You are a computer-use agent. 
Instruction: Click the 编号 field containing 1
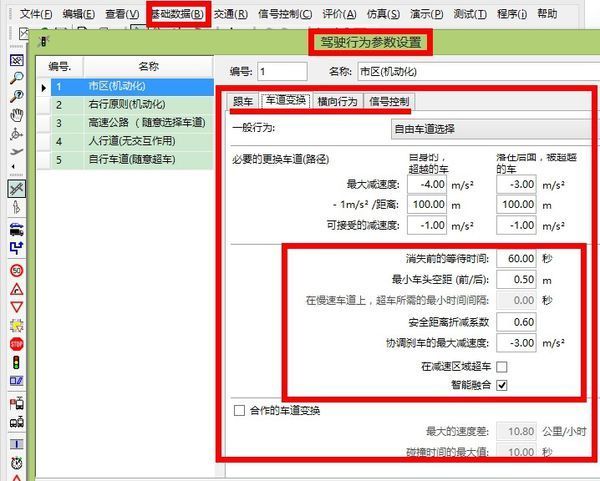click(282, 72)
